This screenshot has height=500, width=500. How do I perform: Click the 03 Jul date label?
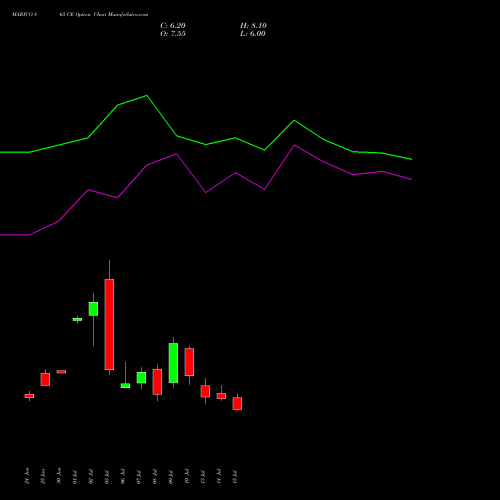[107, 477]
